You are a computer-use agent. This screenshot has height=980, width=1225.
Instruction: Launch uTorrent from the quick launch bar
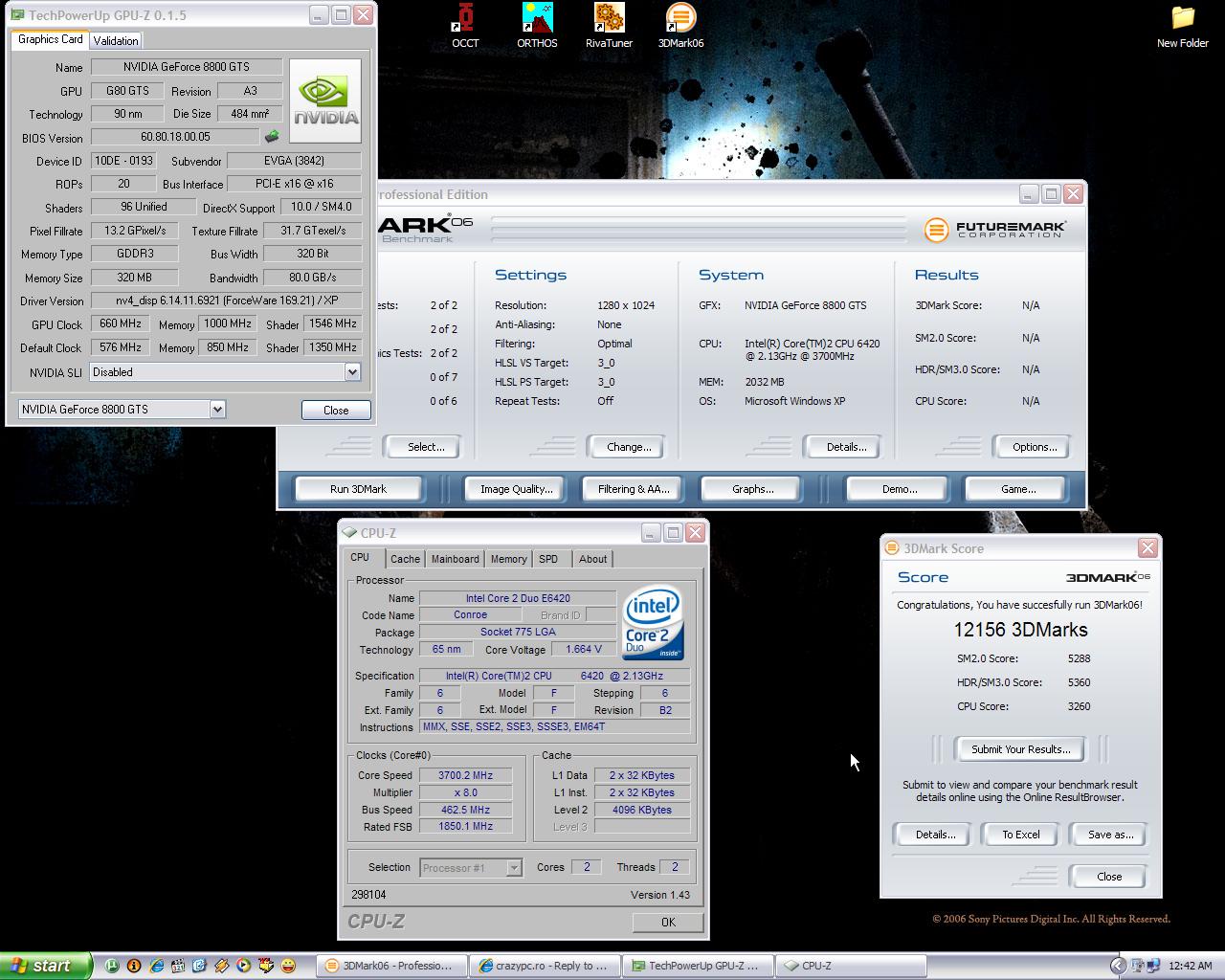[112, 966]
